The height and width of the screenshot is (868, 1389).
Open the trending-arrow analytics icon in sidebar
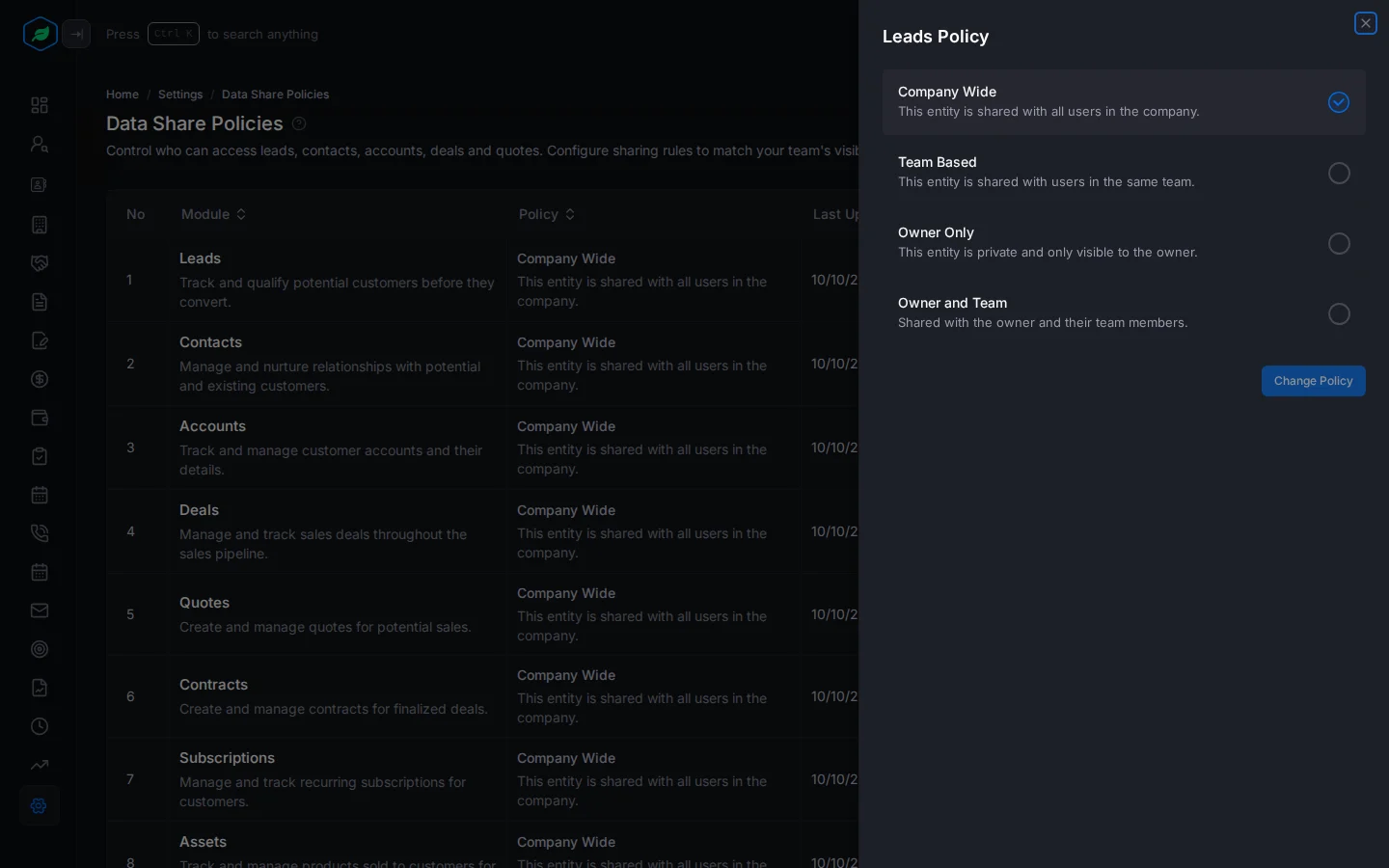click(x=40, y=765)
